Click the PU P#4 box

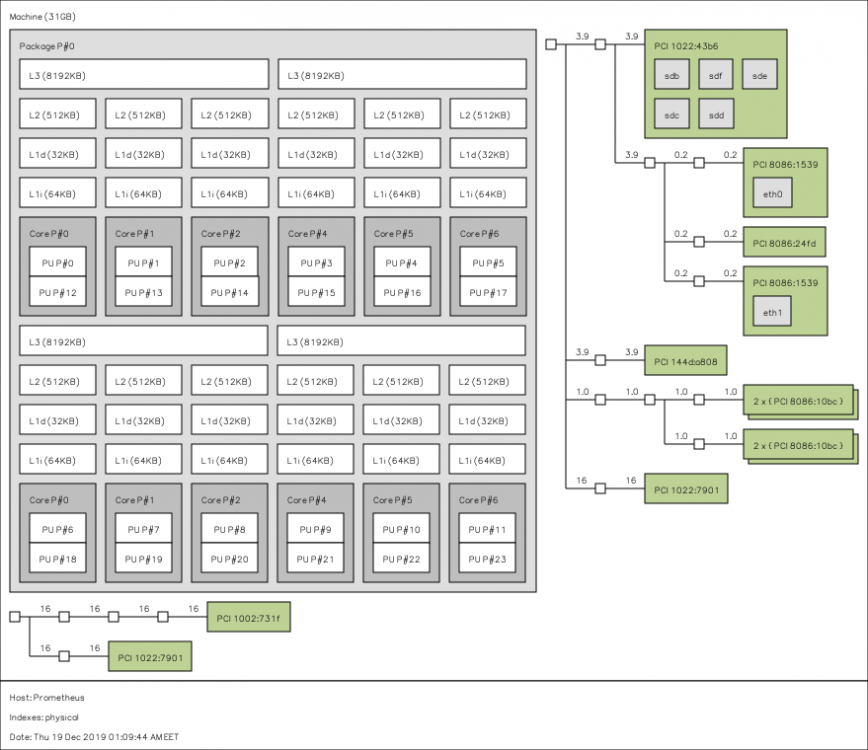402,262
